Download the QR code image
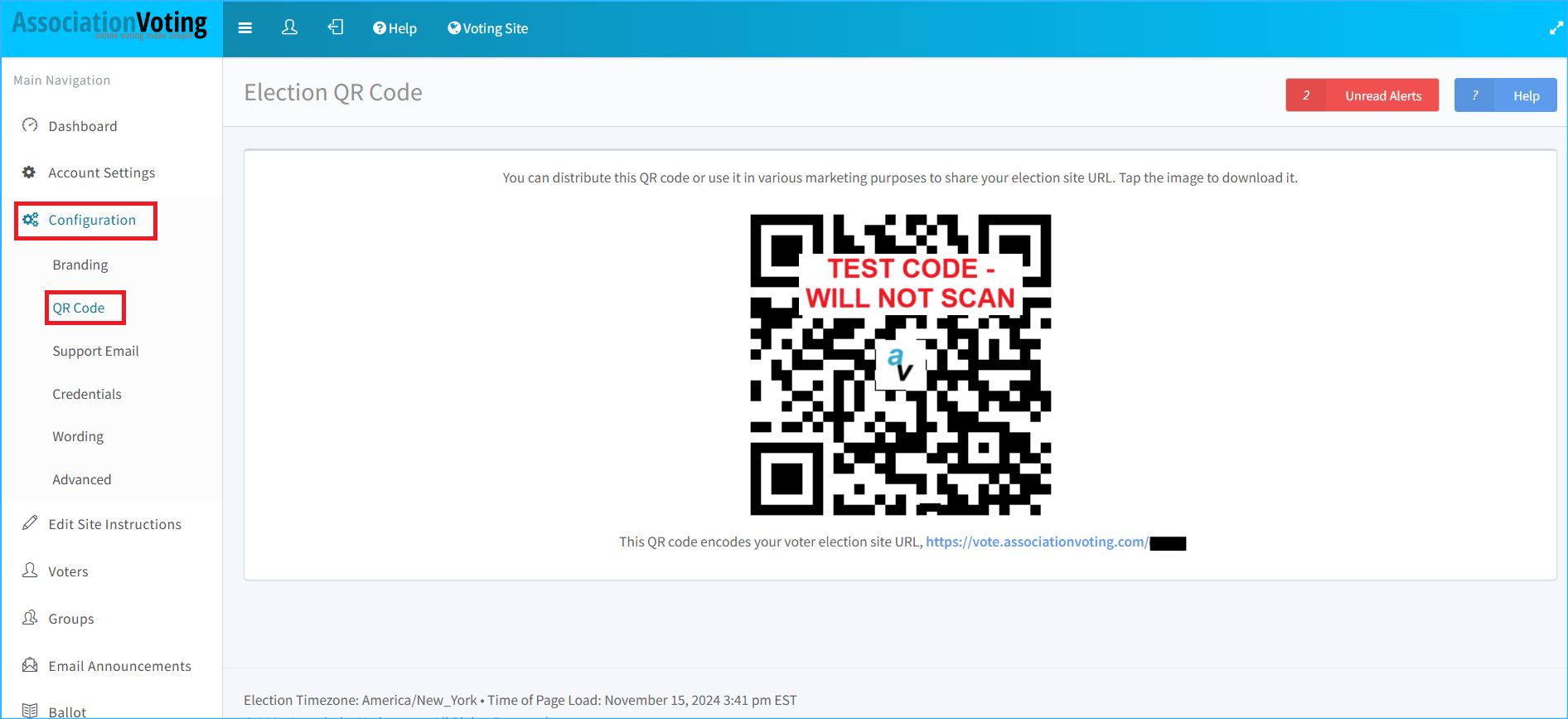This screenshot has width=1568, height=719. pos(901,365)
